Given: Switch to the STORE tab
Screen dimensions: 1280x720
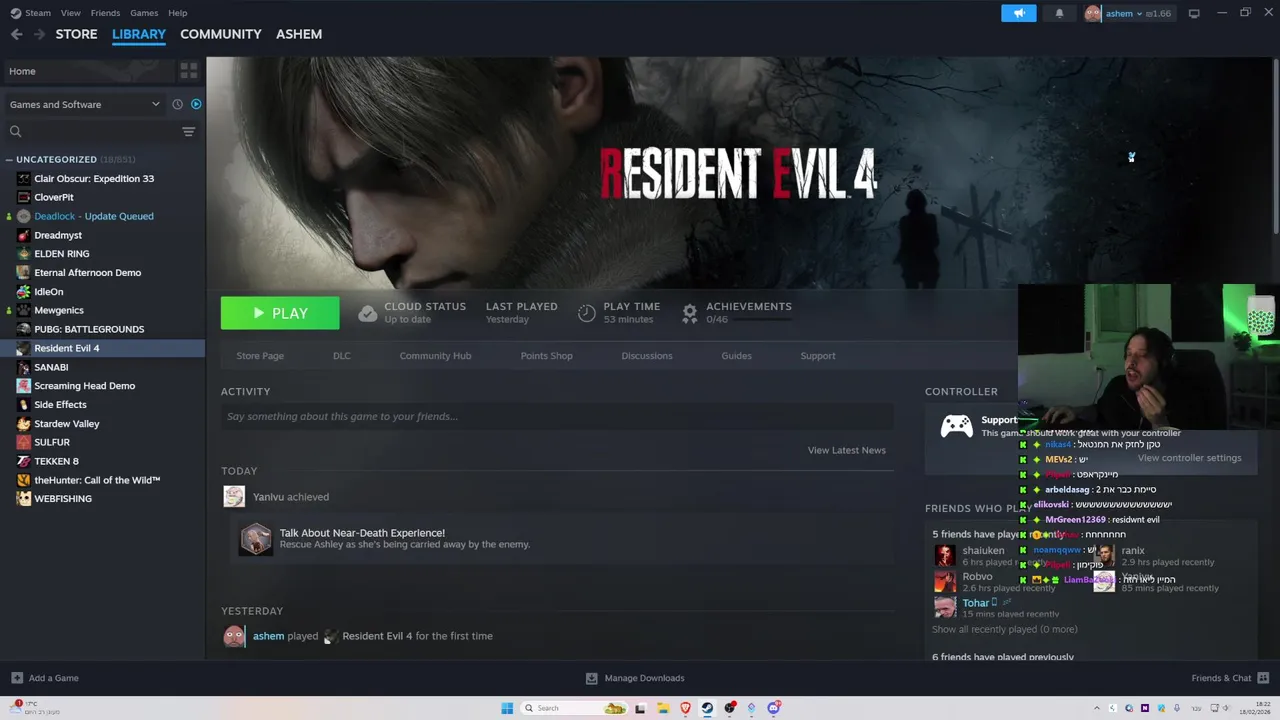Looking at the screenshot, I should pos(76,34).
